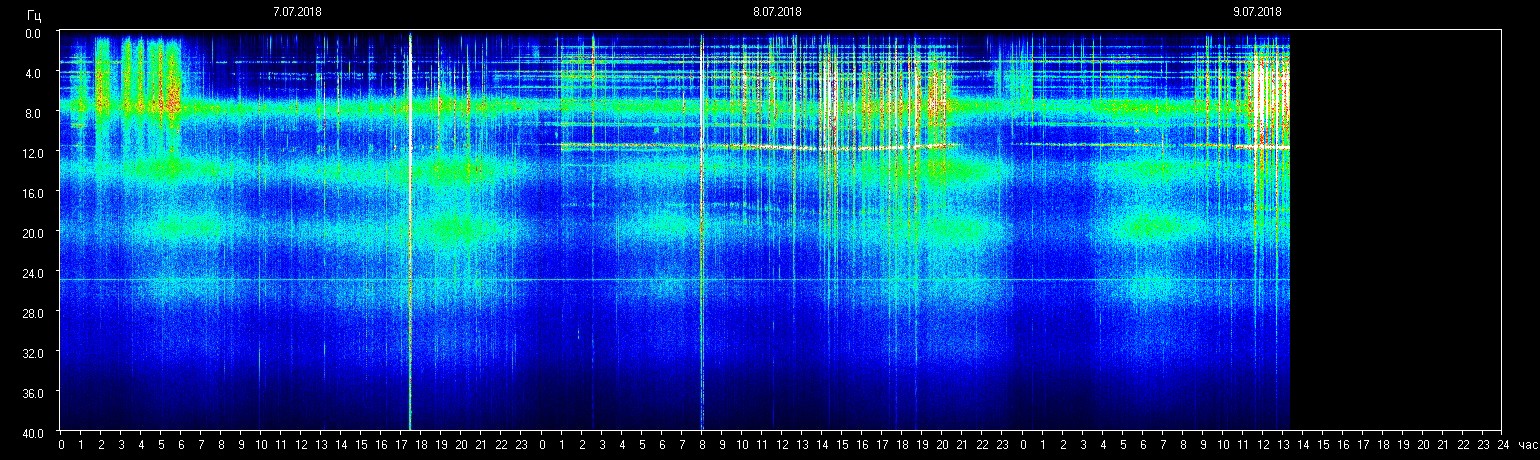This screenshot has height=460, width=1540.
Task: Select the 20.0 frequency axis value
Action: (x=32, y=233)
